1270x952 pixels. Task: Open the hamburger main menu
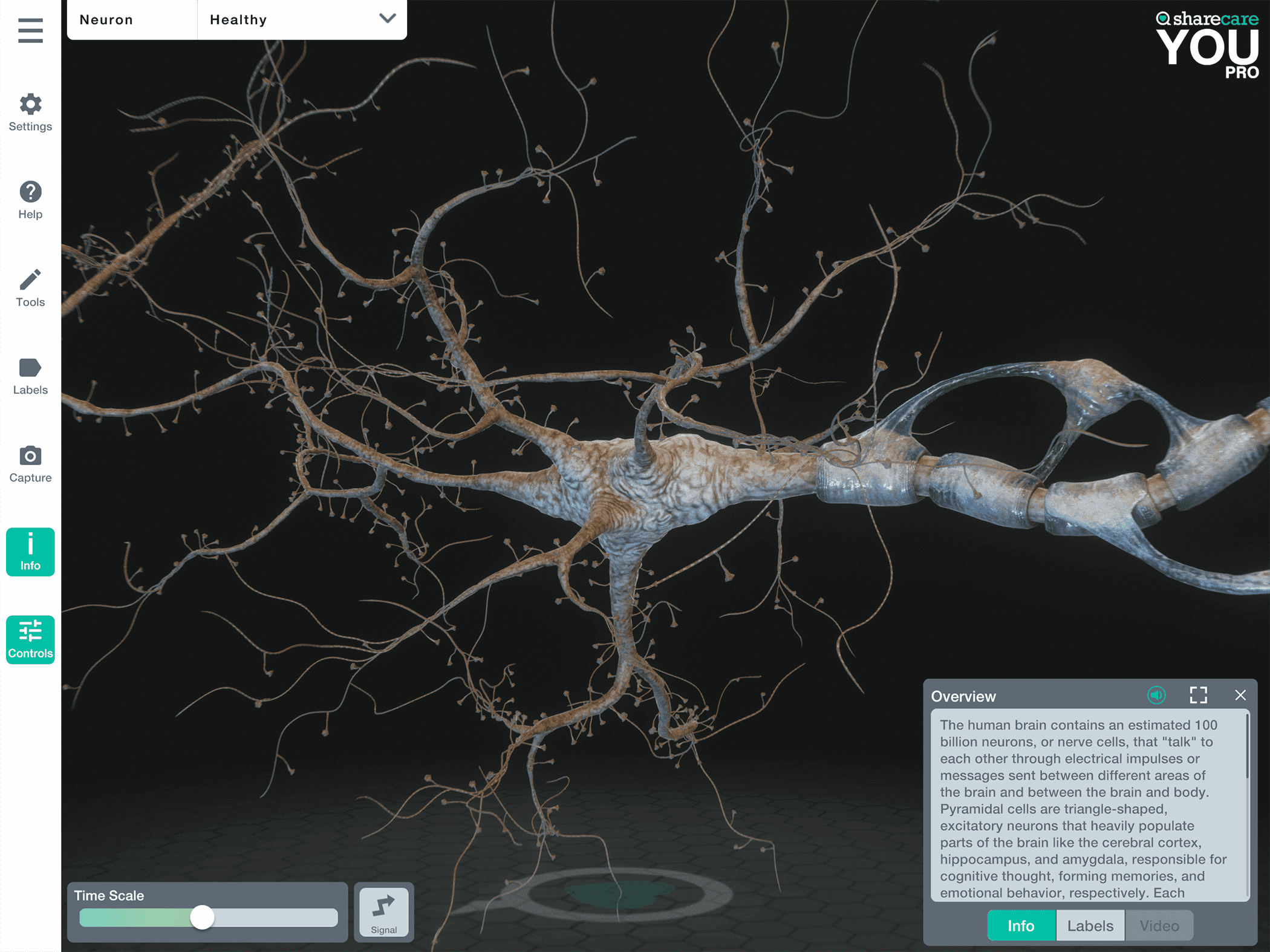30,30
